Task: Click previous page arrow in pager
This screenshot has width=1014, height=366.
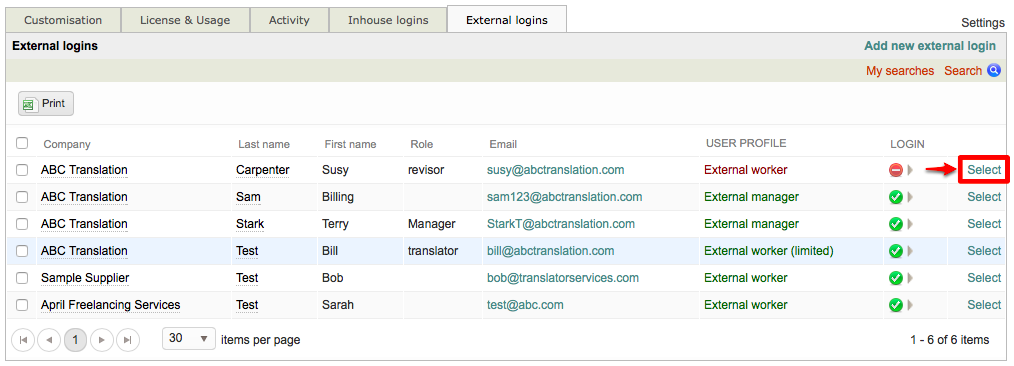Action: 49,339
